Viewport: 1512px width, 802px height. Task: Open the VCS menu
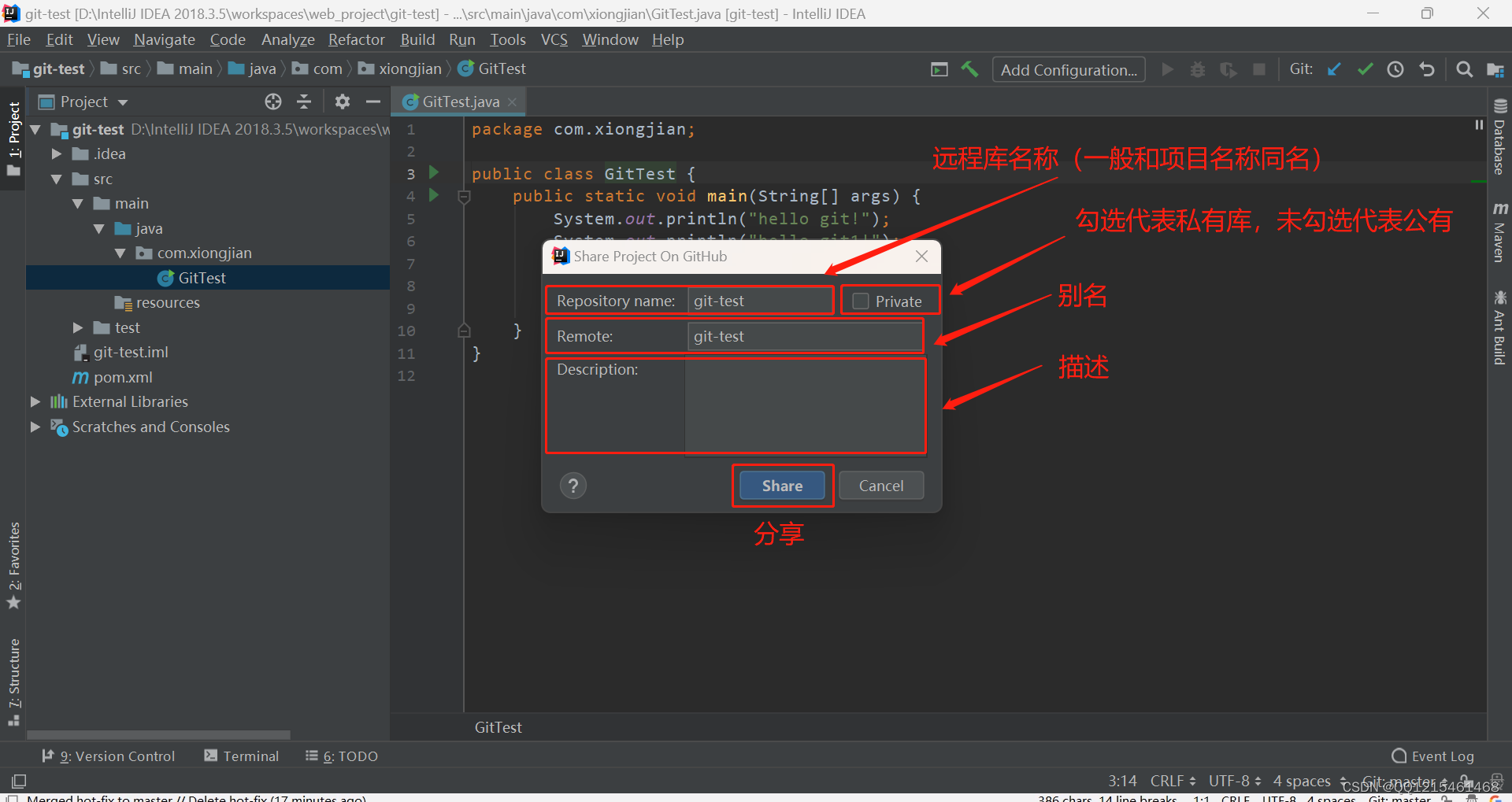(x=554, y=39)
